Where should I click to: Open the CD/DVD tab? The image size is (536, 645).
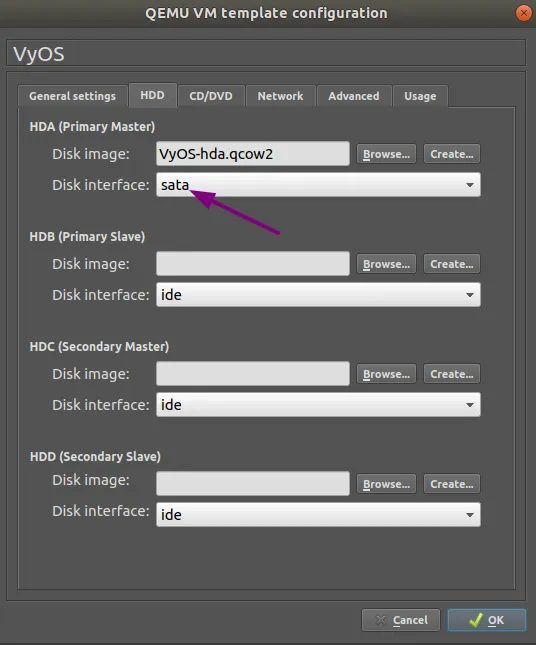[211, 96]
